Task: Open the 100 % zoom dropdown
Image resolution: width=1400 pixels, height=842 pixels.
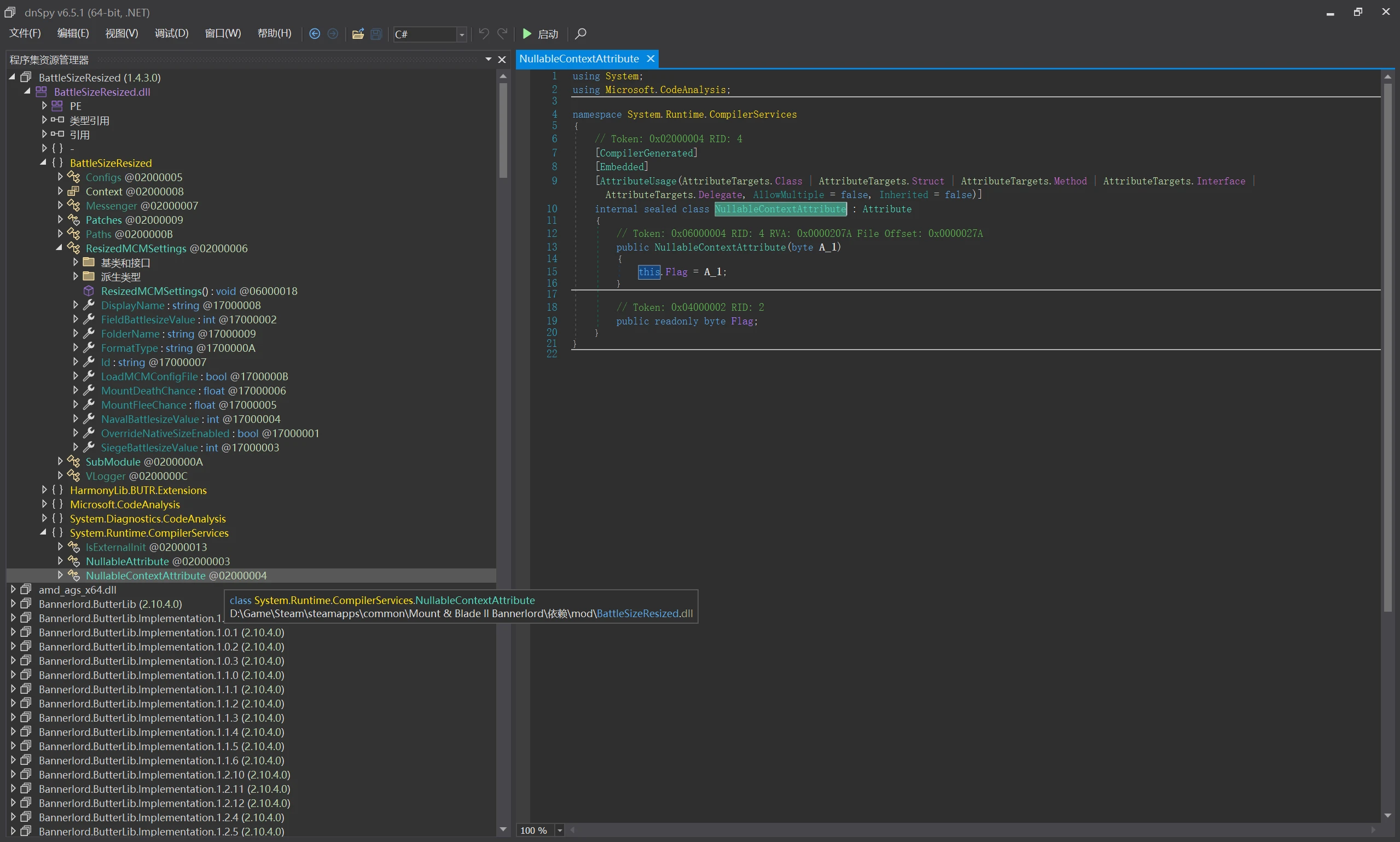Action: point(560,831)
